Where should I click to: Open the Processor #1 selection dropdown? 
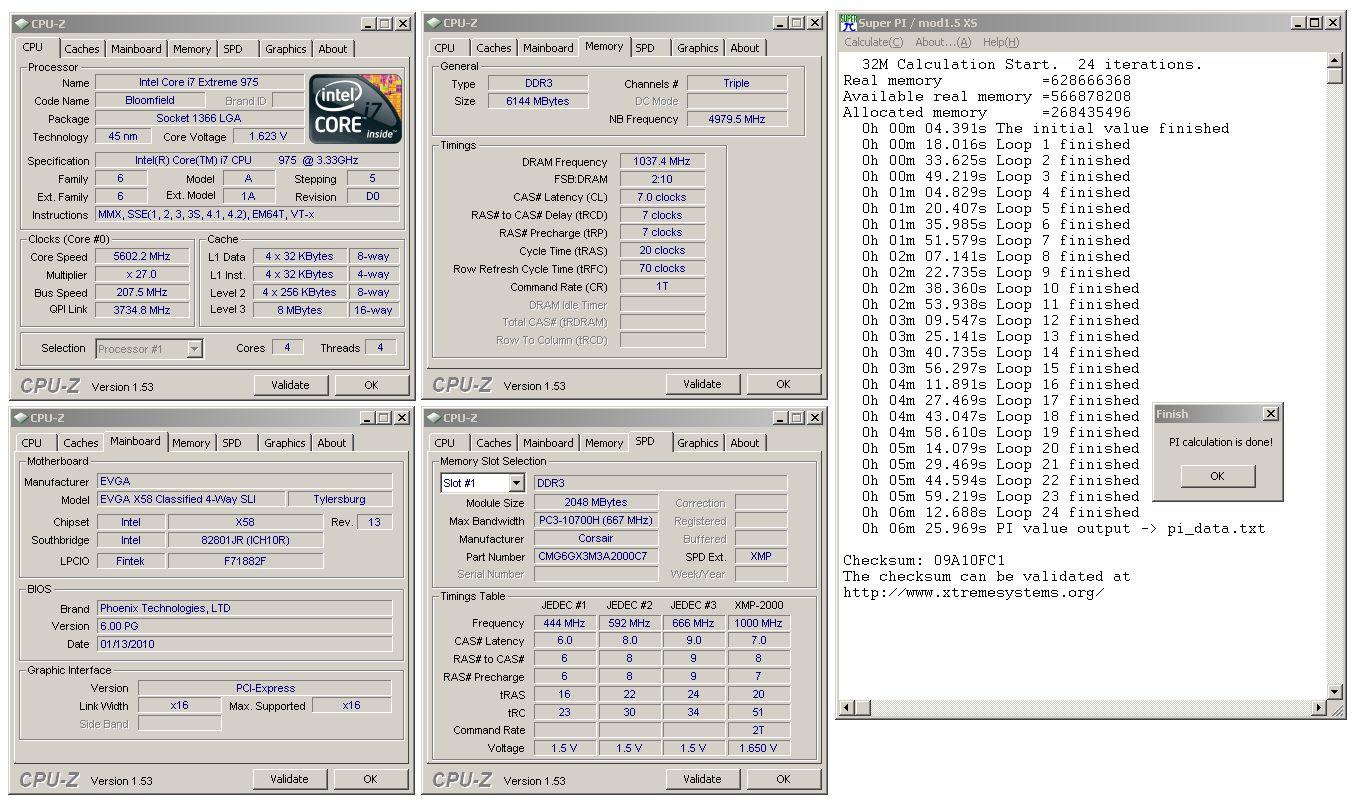(x=194, y=349)
